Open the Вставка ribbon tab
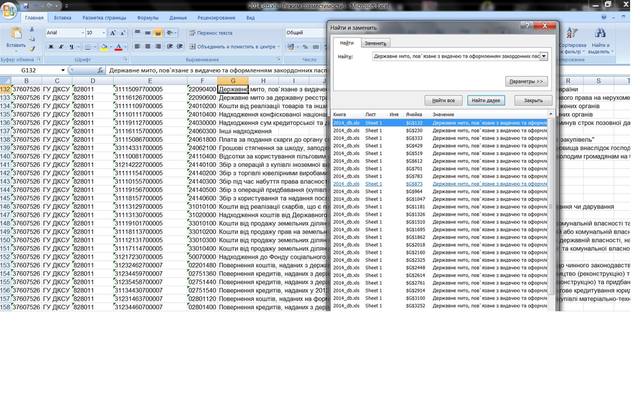 click(x=62, y=18)
